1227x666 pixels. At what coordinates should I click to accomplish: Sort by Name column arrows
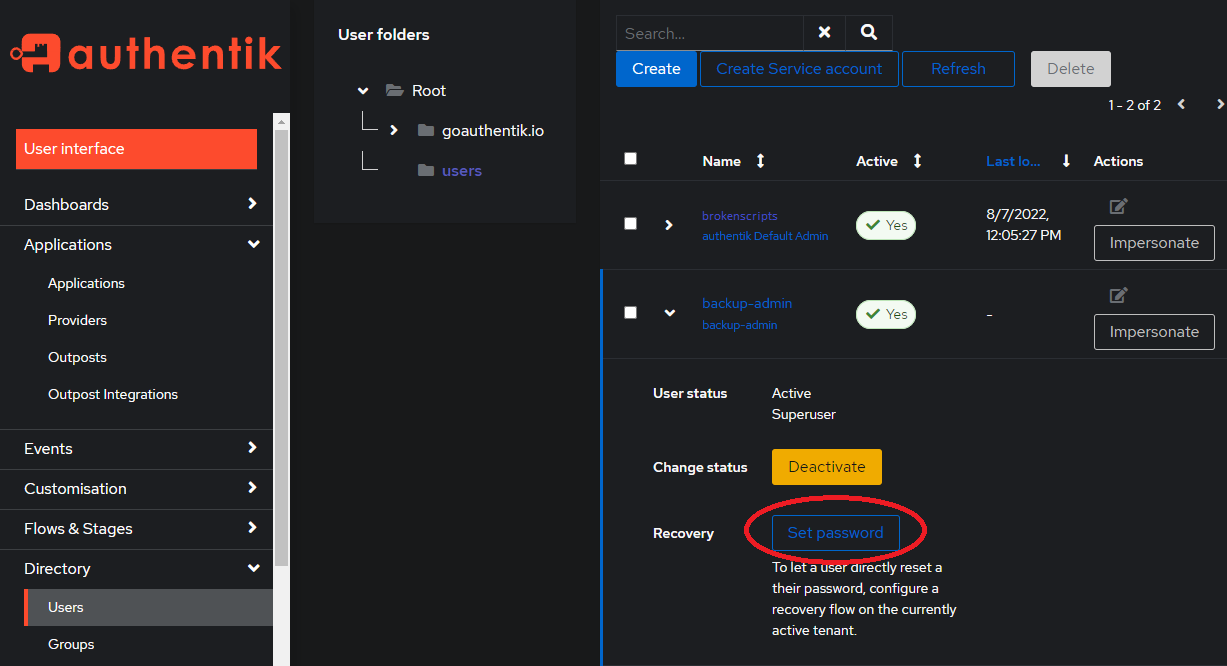pos(760,161)
